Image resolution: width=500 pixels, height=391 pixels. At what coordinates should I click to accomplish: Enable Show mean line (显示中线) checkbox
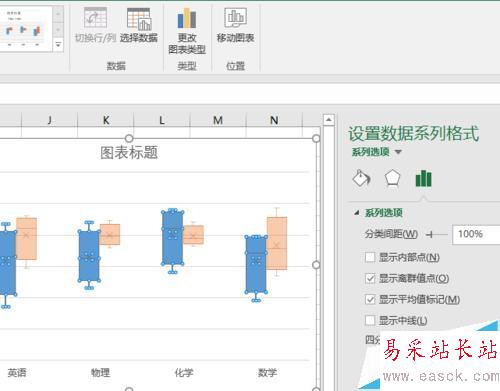(370, 320)
